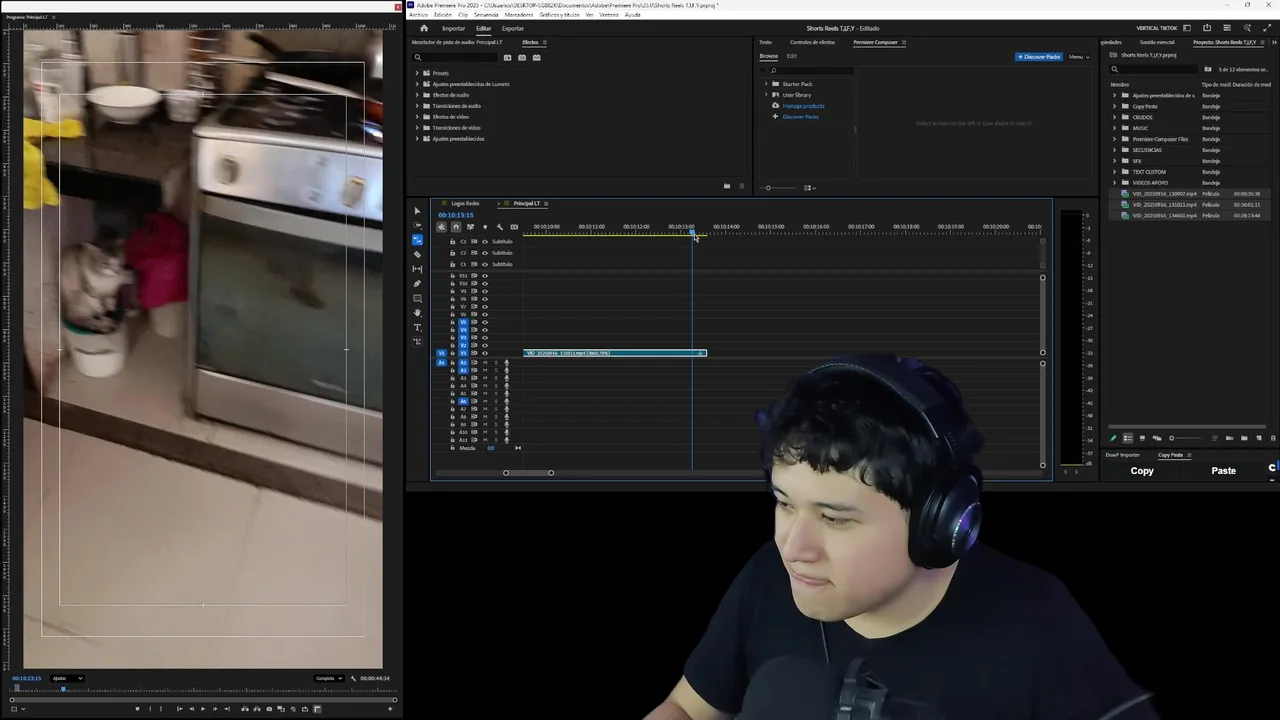Toggle top Subtítulo caption track visibility
This screenshot has width=1280, height=720.
click(x=485, y=242)
